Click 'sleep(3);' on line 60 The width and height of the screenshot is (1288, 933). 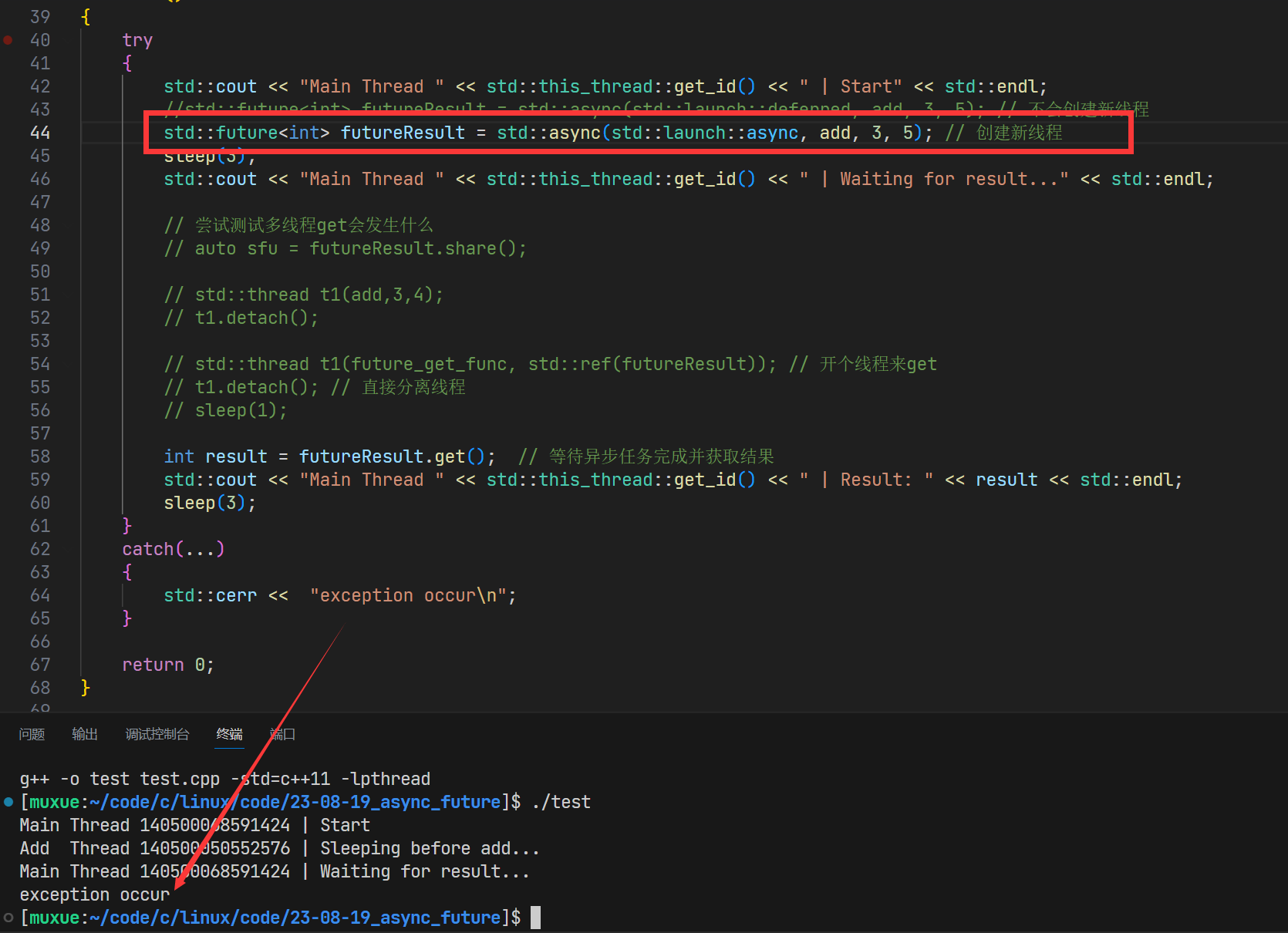(x=210, y=503)
